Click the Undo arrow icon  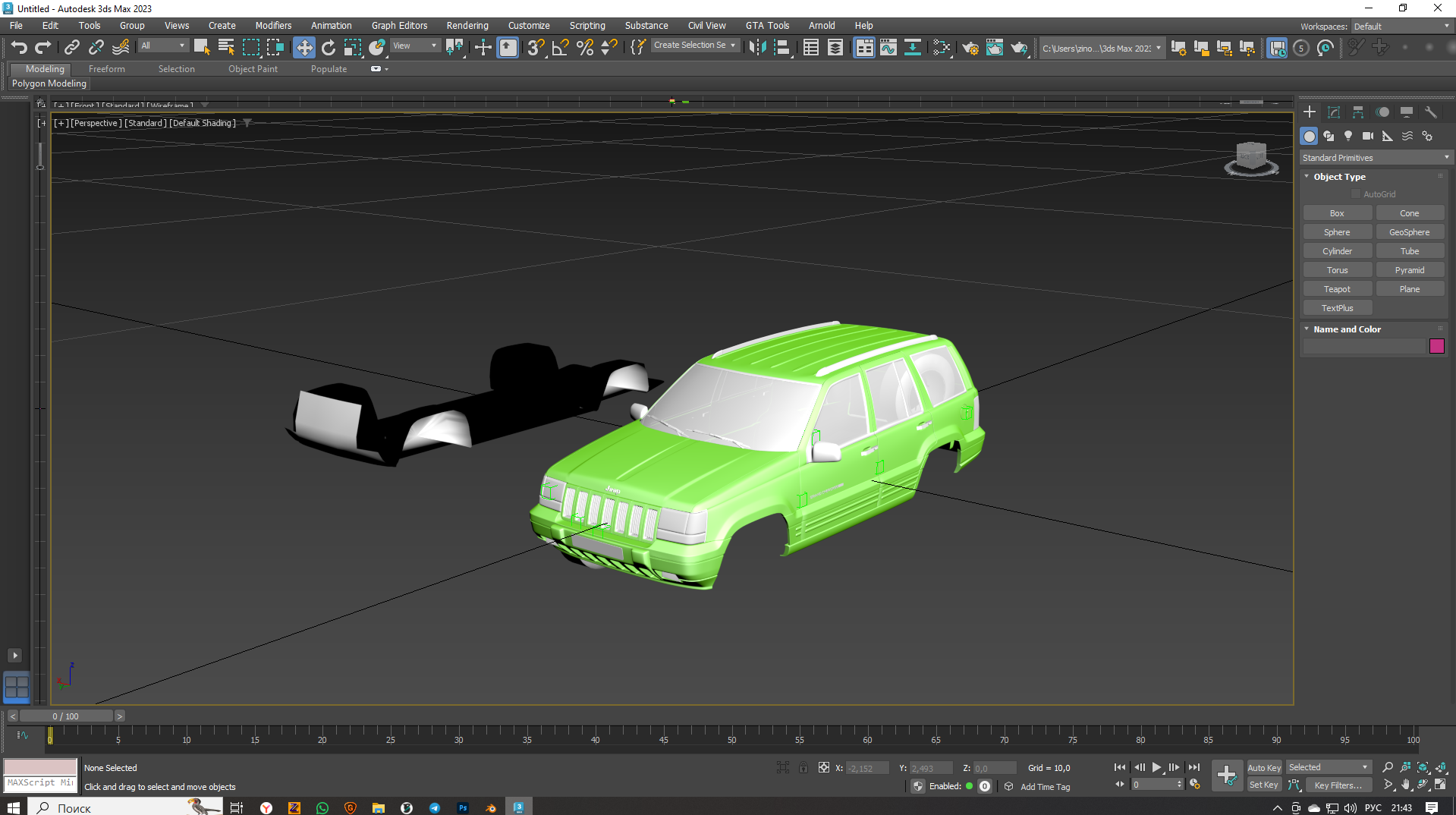(x=19, y=48)
